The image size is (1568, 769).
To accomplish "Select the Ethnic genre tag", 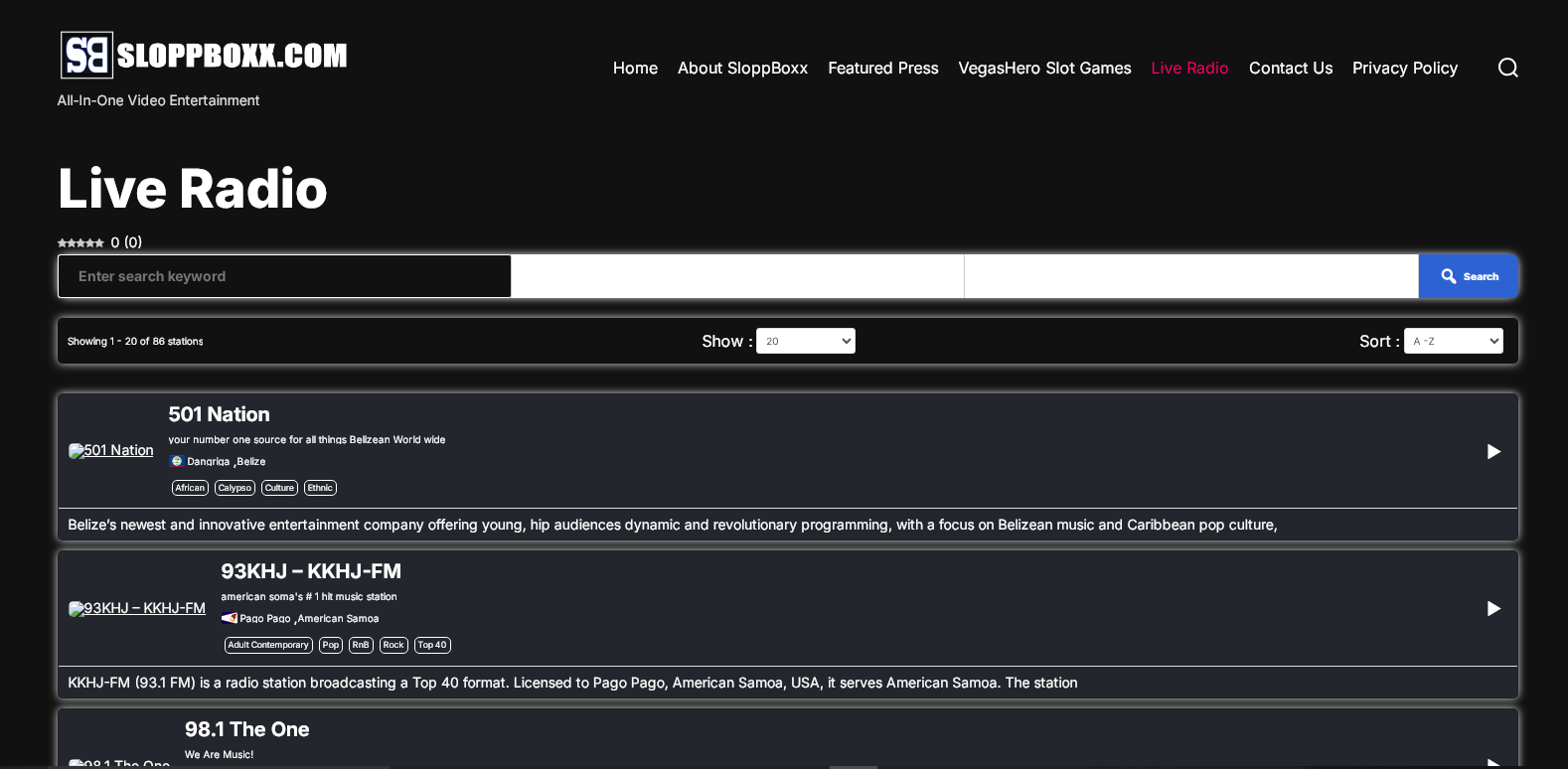I will 320,488.
